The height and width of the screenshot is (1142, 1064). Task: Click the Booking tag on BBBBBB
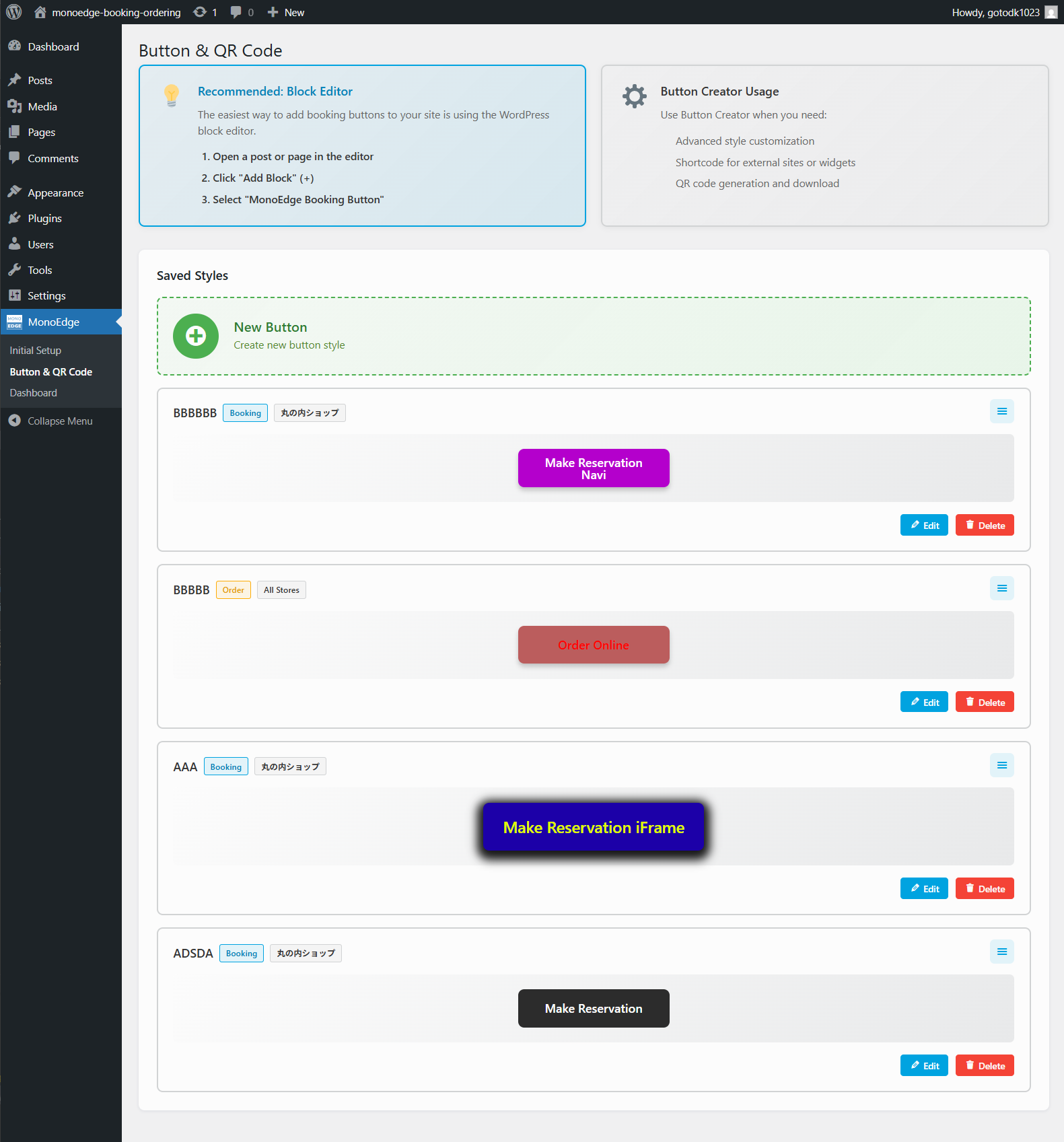[x=245, y=413]
